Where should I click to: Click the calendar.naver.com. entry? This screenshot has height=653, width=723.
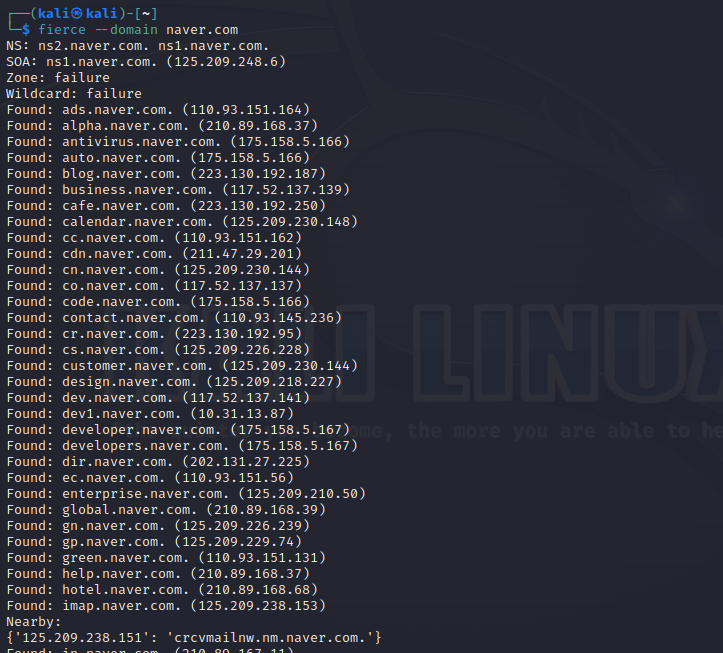(182, 222)
